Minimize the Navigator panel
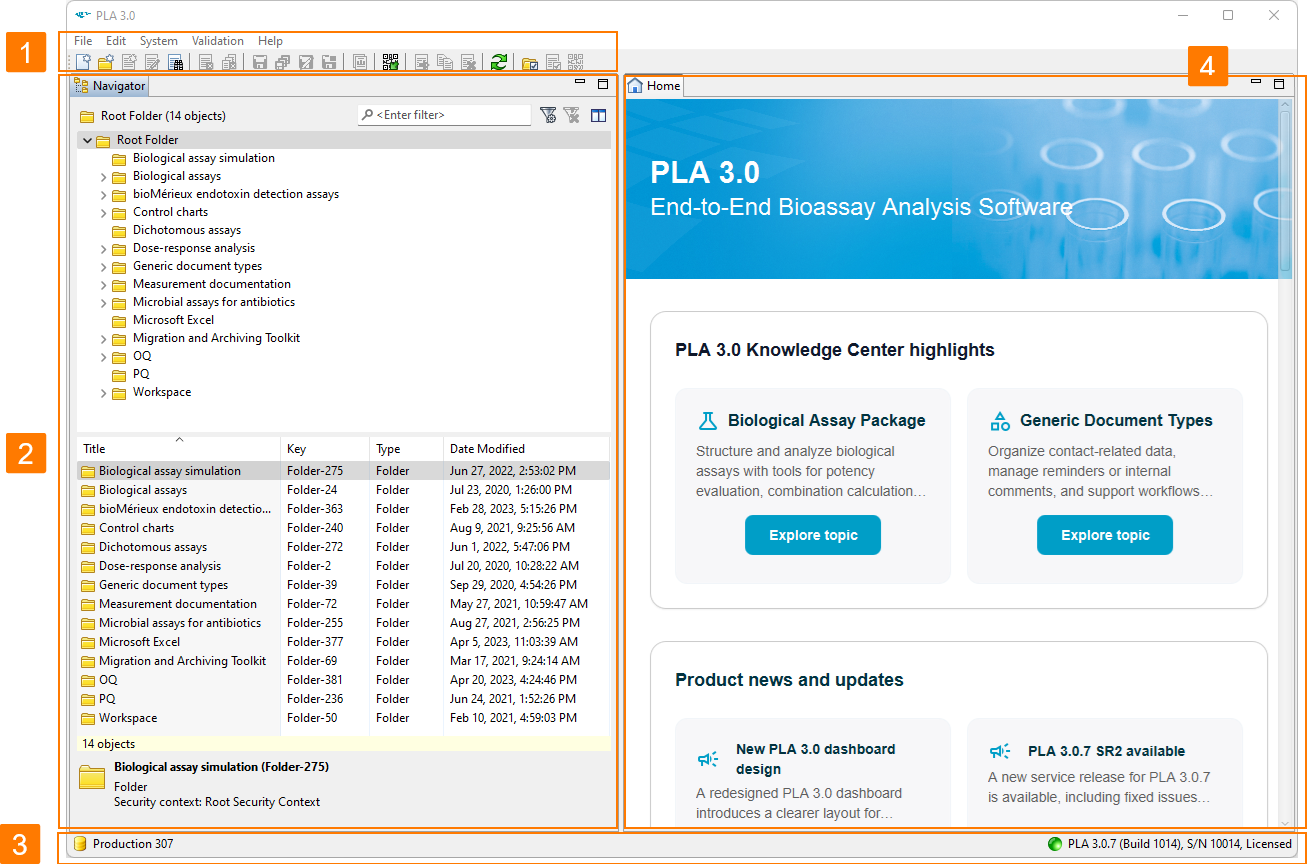 [x=580, y=84]
